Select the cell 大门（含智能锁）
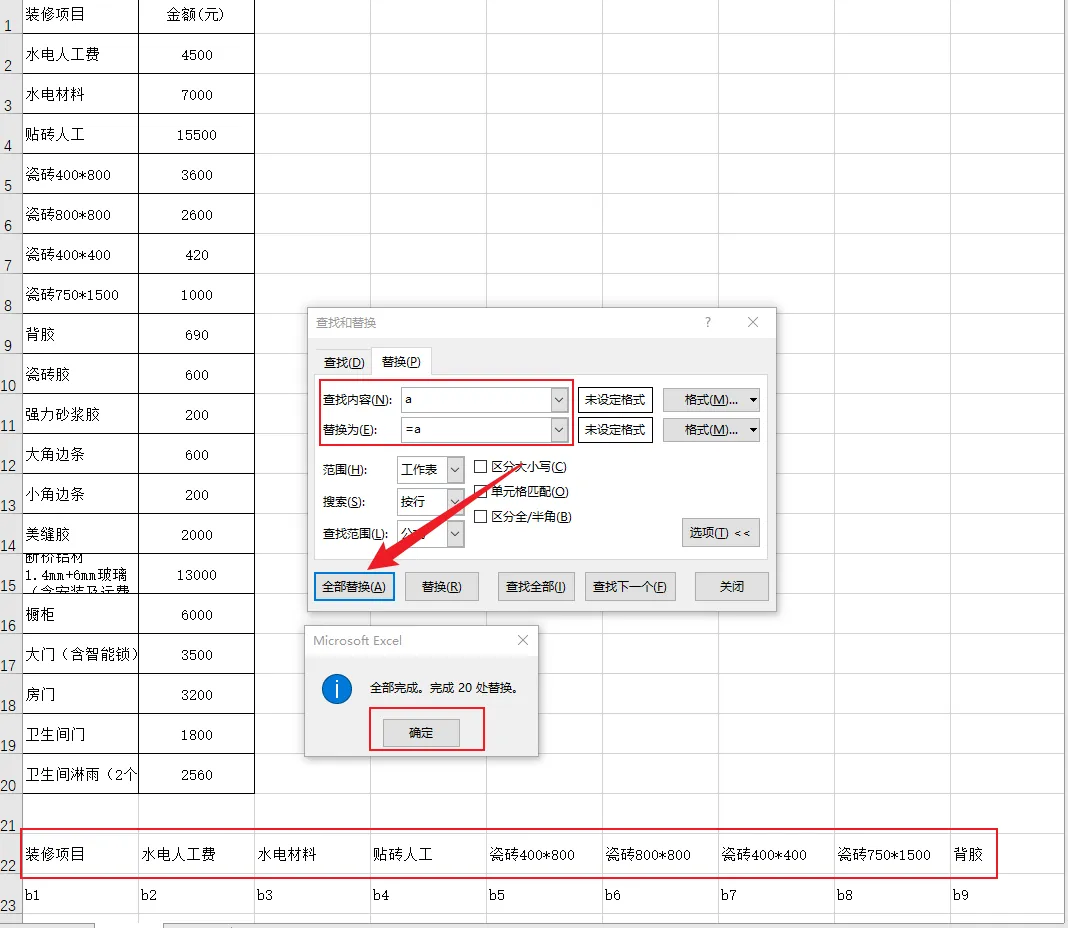 click(80, 654)
